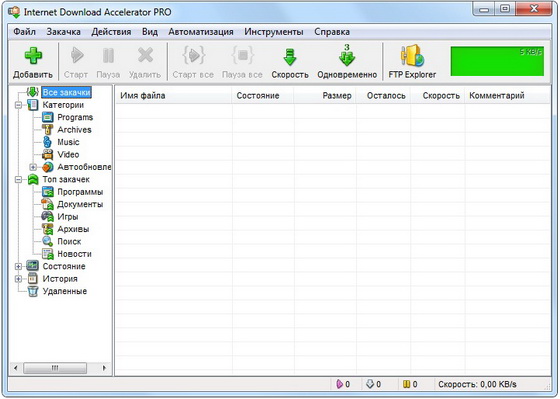Collapse the Категории tree node
560x399 pixels.
(x=18, y=105)
